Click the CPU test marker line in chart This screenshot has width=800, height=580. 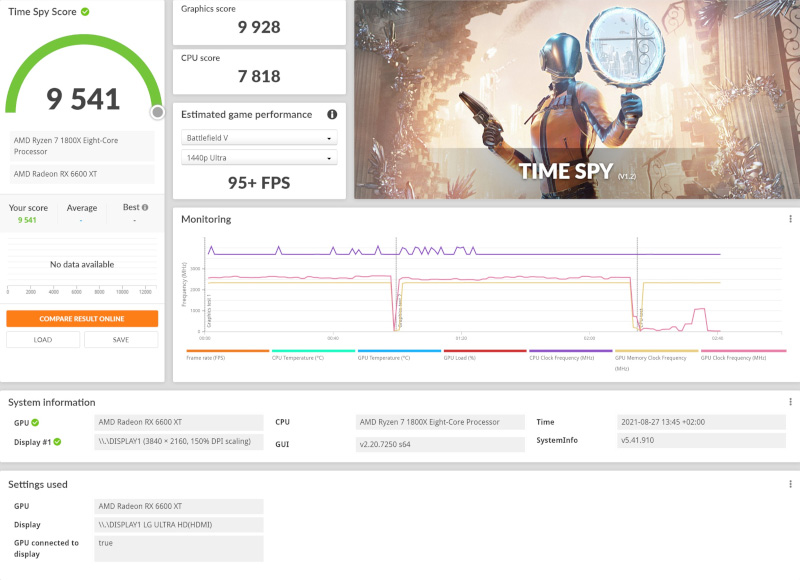point(638,284)
